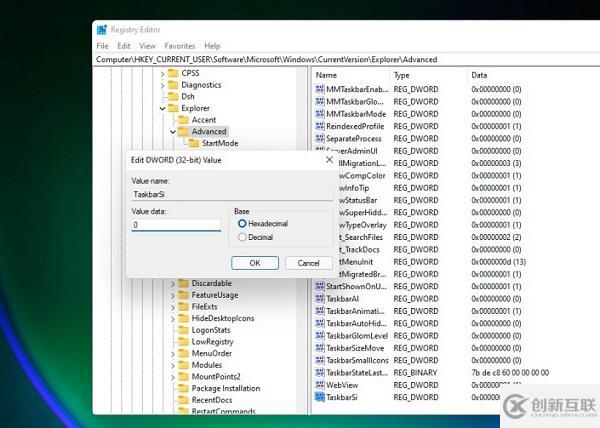Select the TaskbarAutoHid... value name
The image size is (600, 428).
356,324
